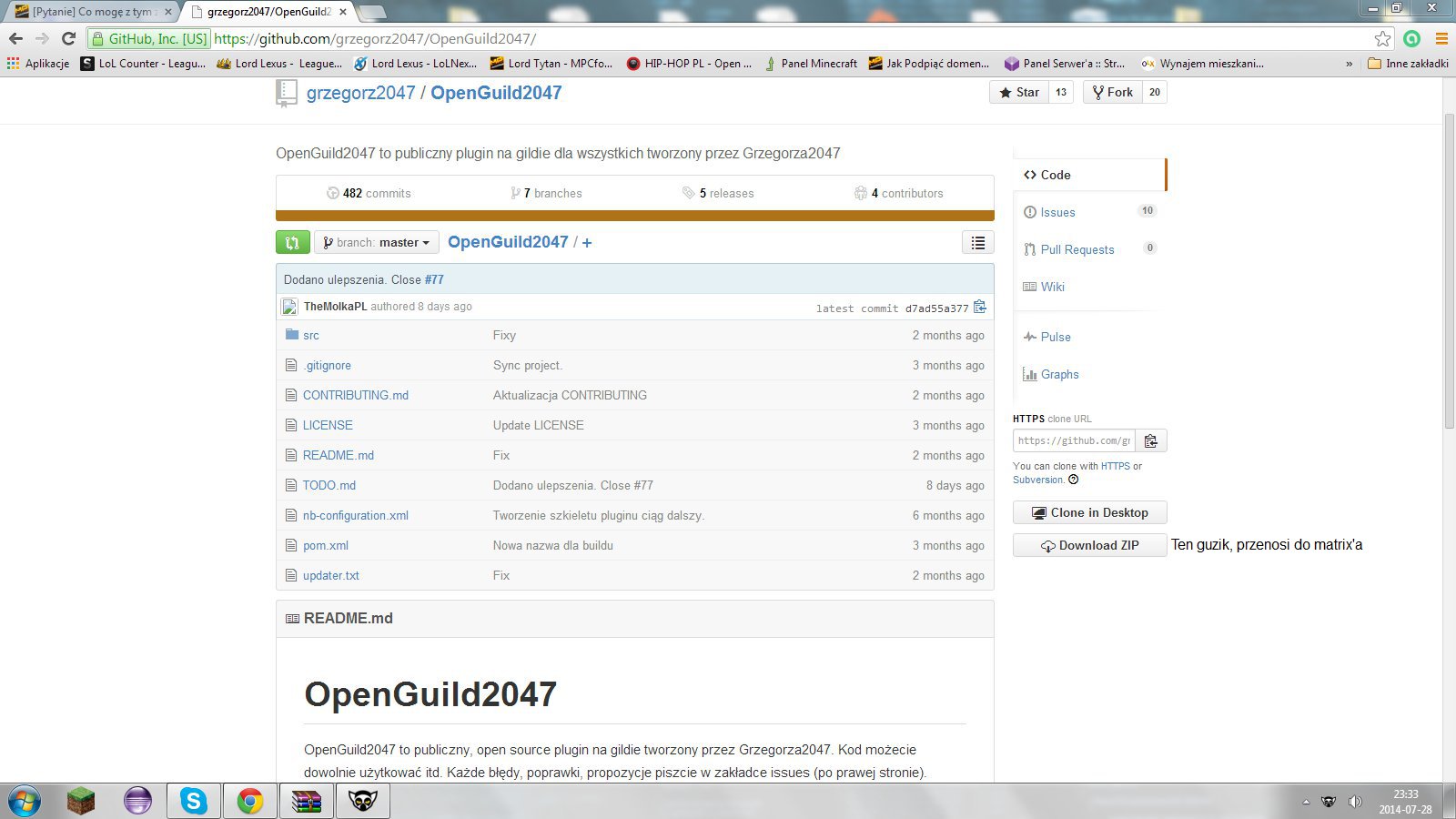This screenshot has height=819, width=1456.
Task: Fork the repository
Action: point(1113,92)
